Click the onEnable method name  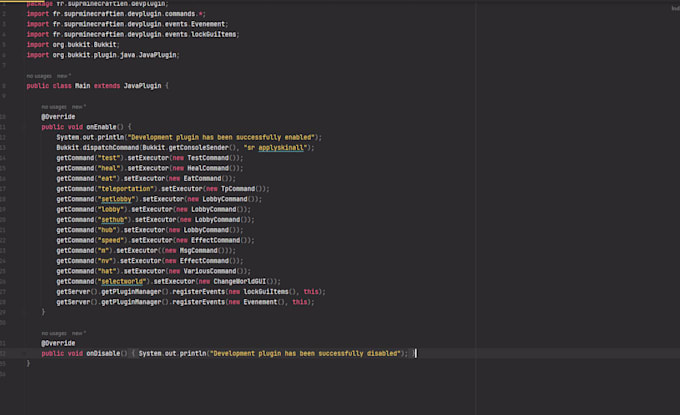coord(102,126)
